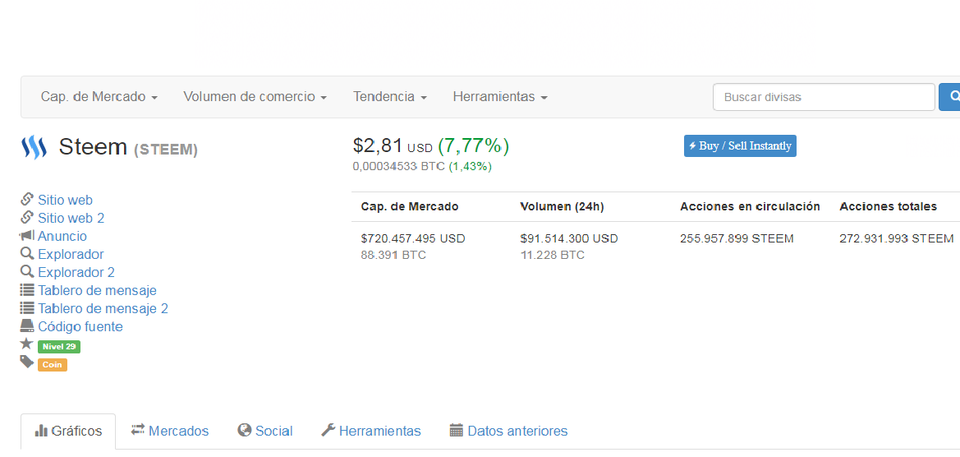Image resolution: width=960 pixels, height=457 pixels.
Task: Click the tag icon beside Coin
Action: pyautogui.click(x=26, y=362)
